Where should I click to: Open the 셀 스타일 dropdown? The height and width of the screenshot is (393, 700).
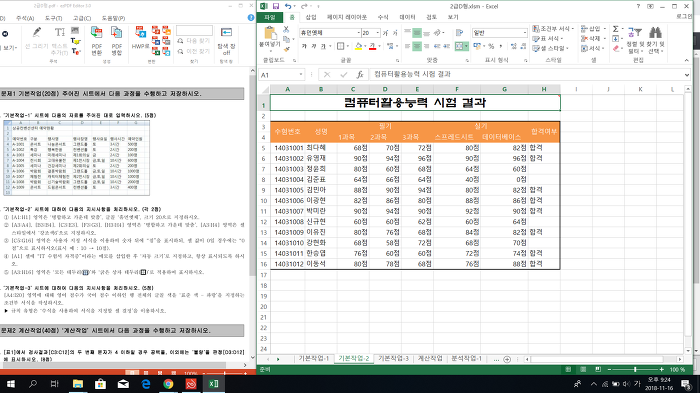[550, 48]
